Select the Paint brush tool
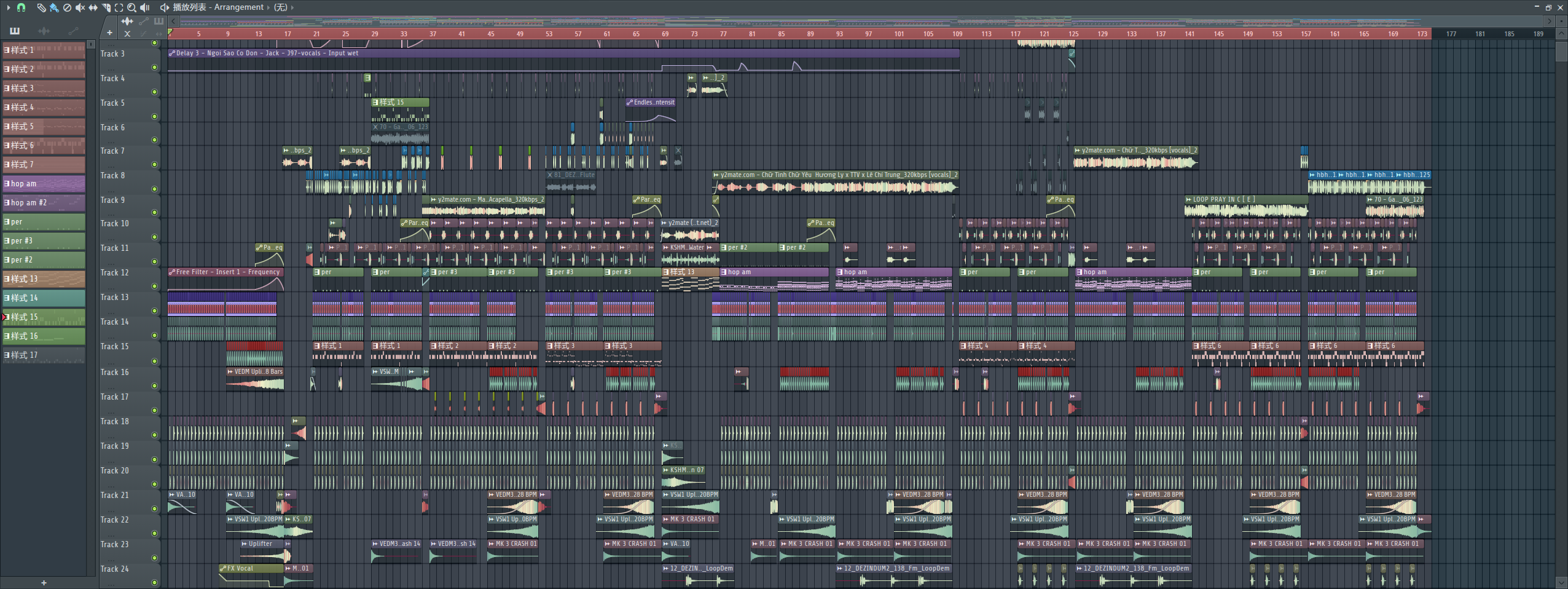Viewport: 1568px width, 589px height. [54, 7]
